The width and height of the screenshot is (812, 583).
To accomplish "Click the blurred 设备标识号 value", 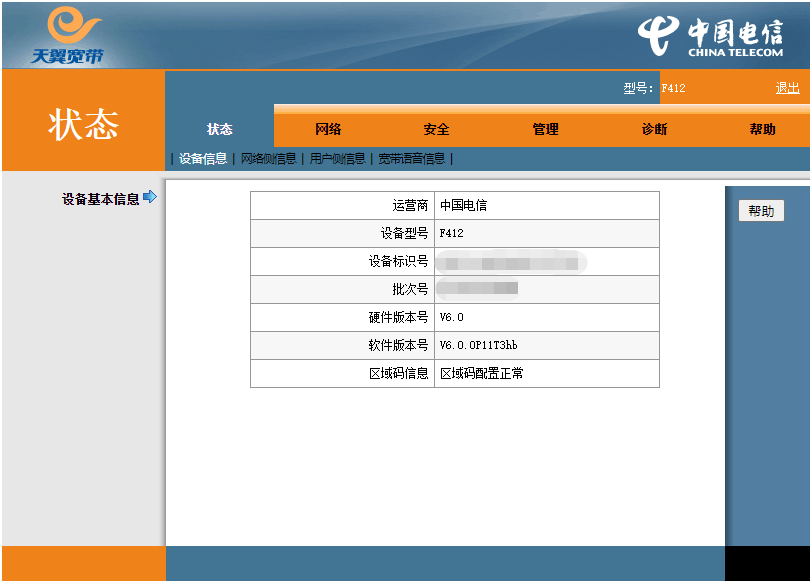I will pyautogui.click(x=511, y=263).
